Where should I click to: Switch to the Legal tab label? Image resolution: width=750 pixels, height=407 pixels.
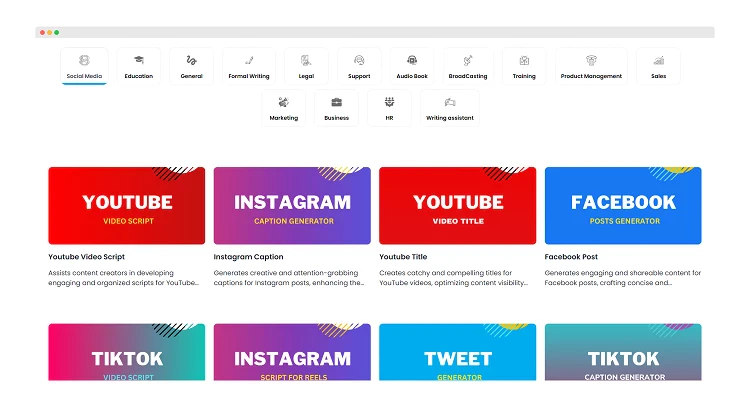point(306,76)
